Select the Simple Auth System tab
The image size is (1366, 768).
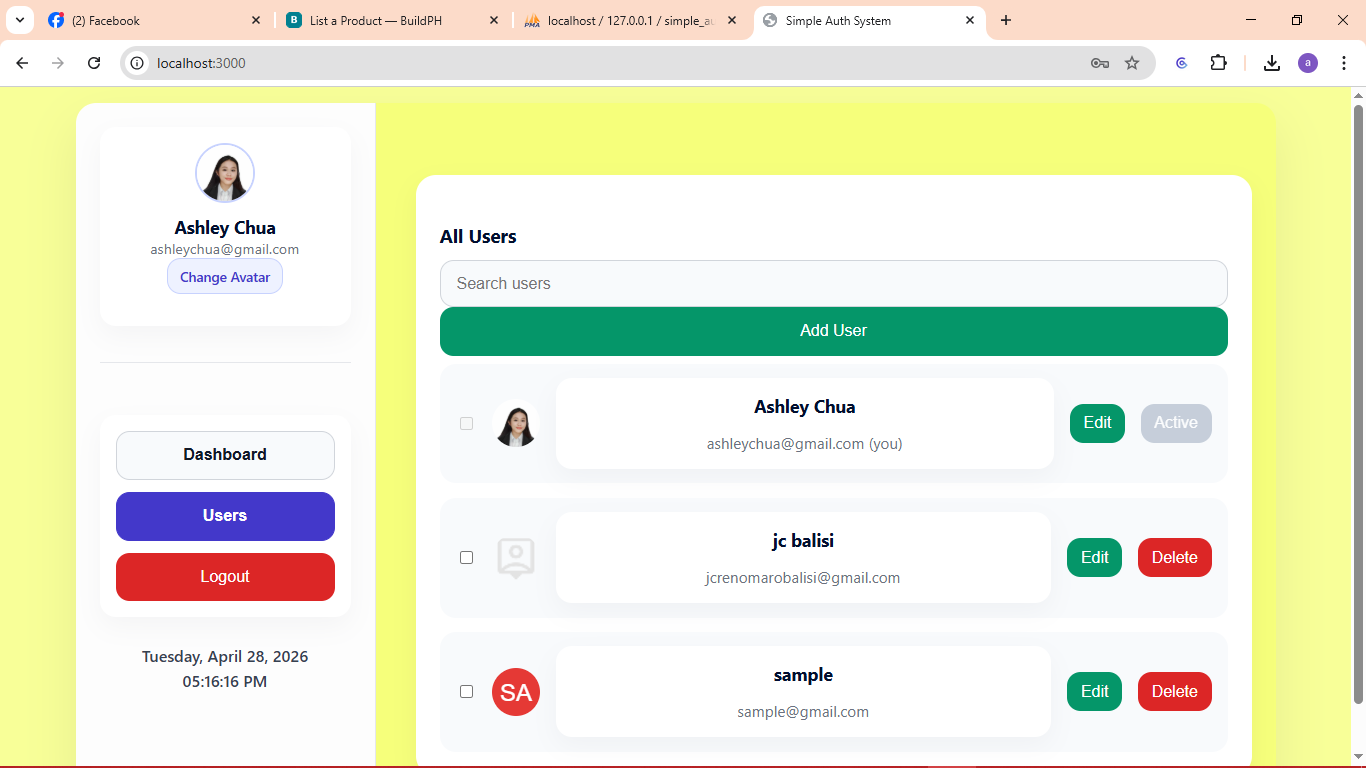pos(869,20)
